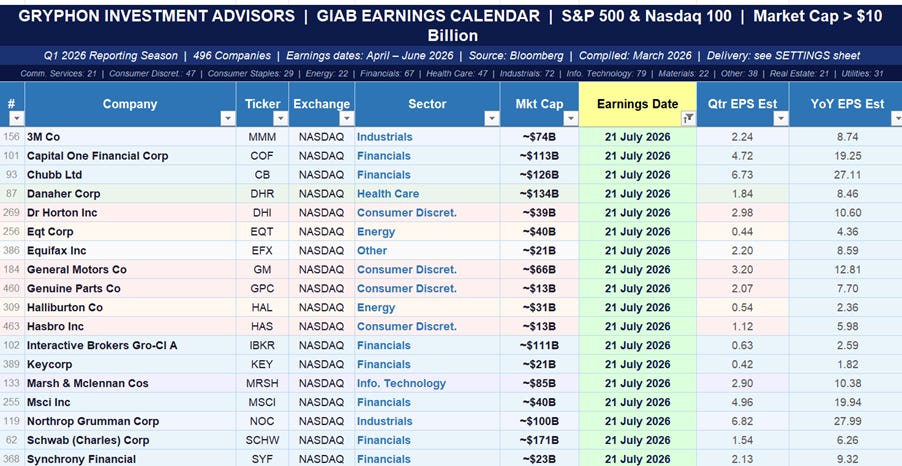Screen dimensions: 902x466
Task: Select YoY EPS Est value 19.25
Action: 845,156
